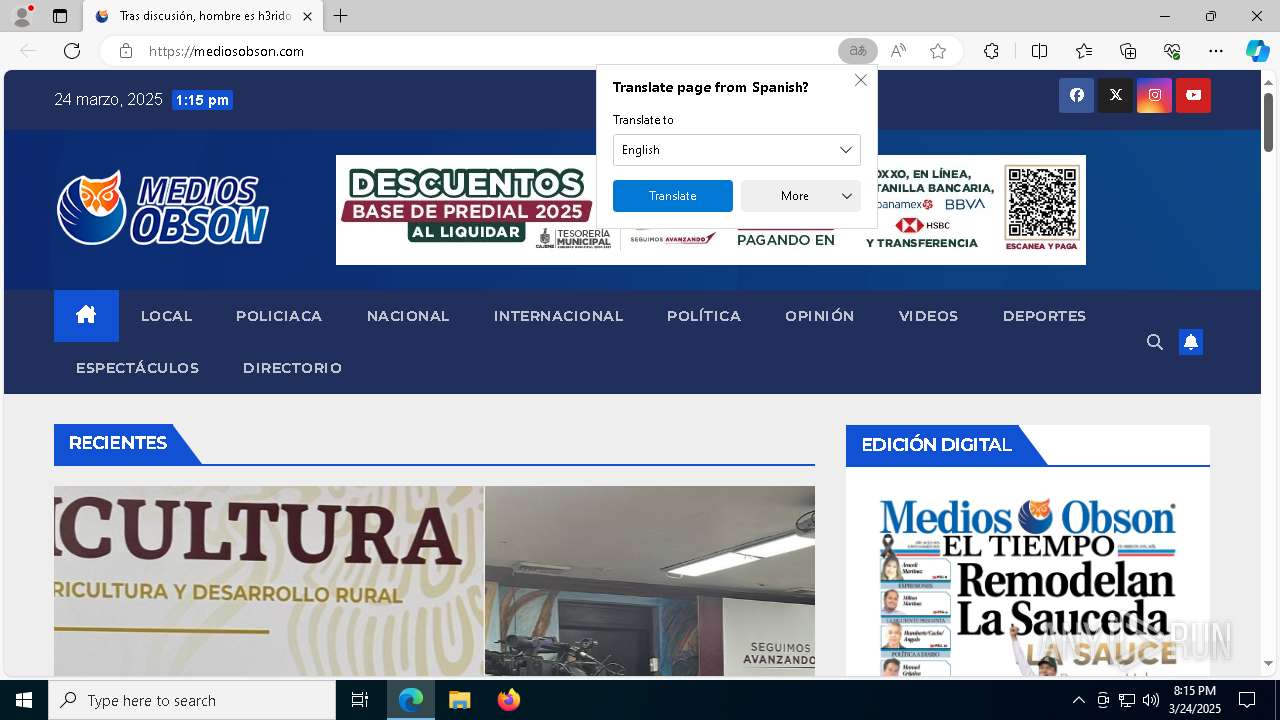Click the Translate button
Image resolution: width=1280 pixels, height=720 pixels.
(x=673, y=196)
